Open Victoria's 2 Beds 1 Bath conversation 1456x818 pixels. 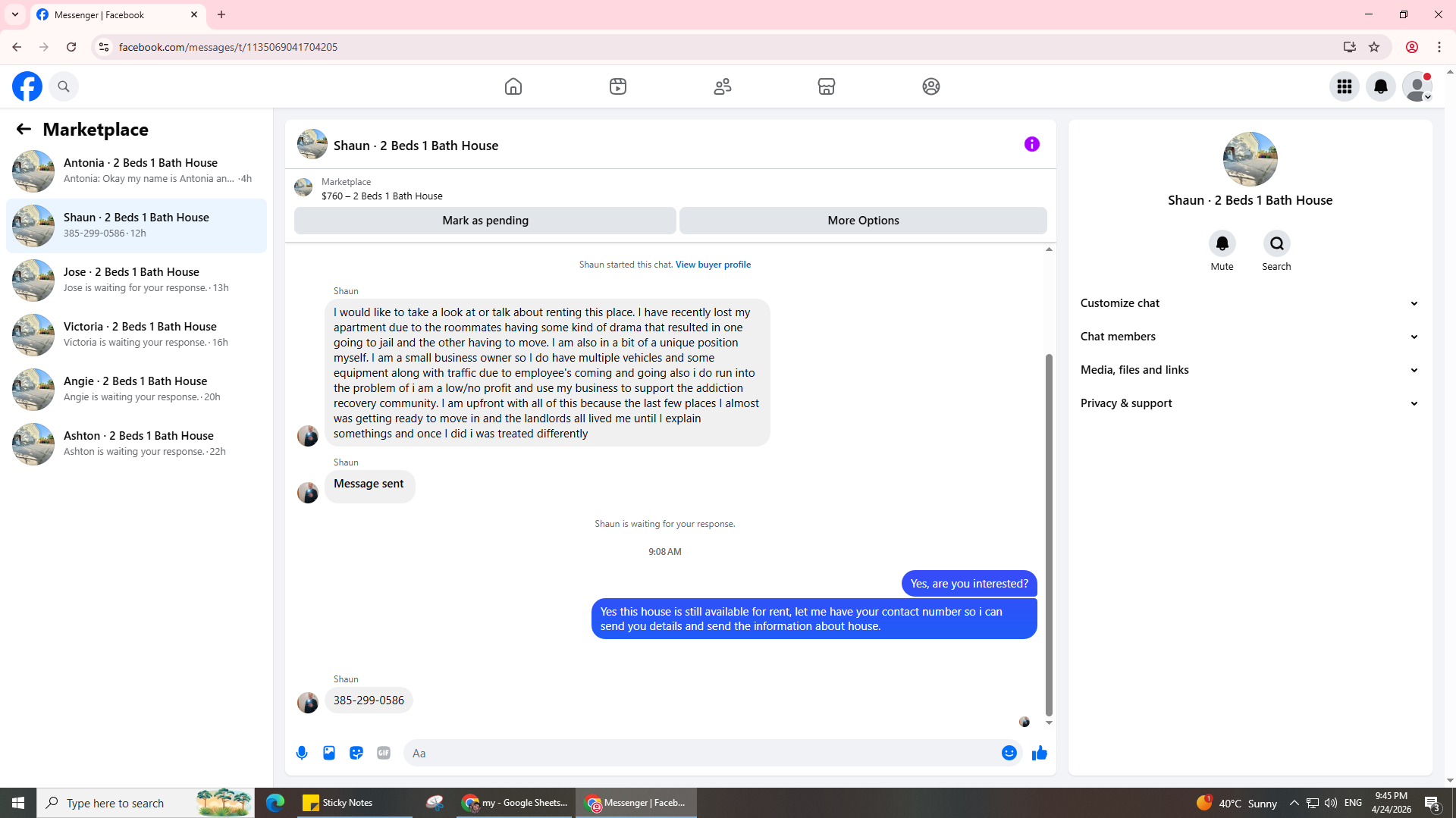coord(136,334)
